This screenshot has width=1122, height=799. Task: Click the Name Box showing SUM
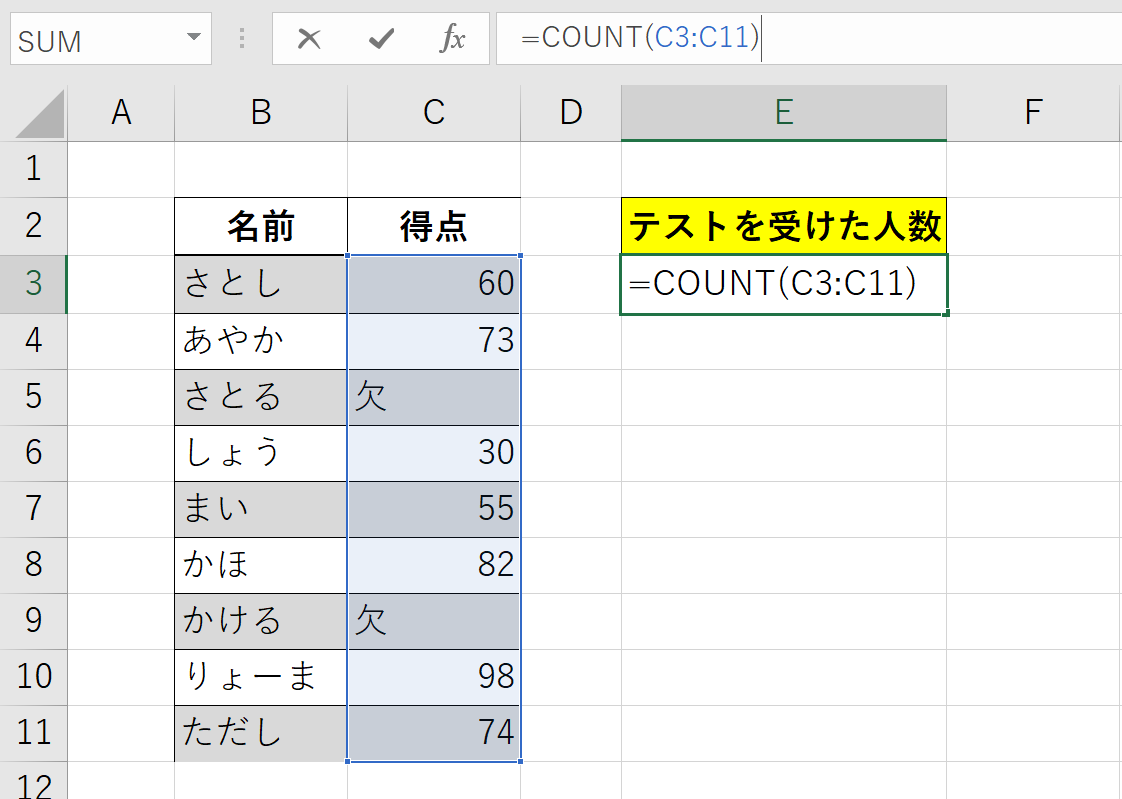click(x=95, y=40)
